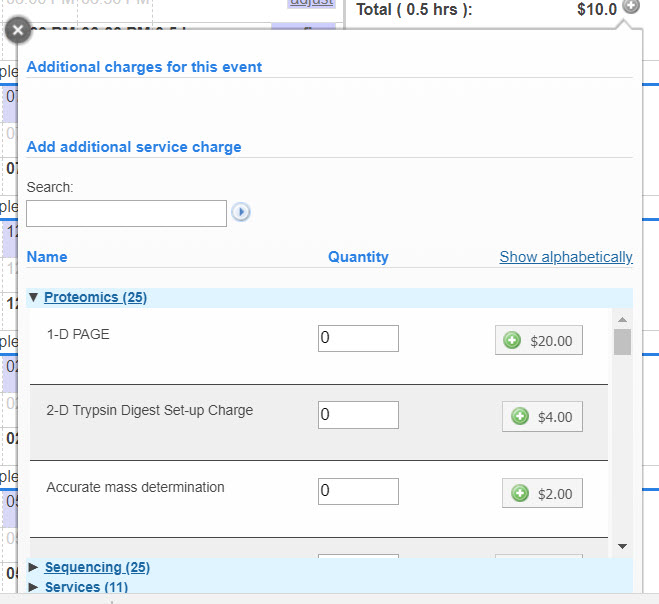This screenshot has height=604, width=659.
Task: Collapse the Proteomics (25) category
Action: coord(95,297)
